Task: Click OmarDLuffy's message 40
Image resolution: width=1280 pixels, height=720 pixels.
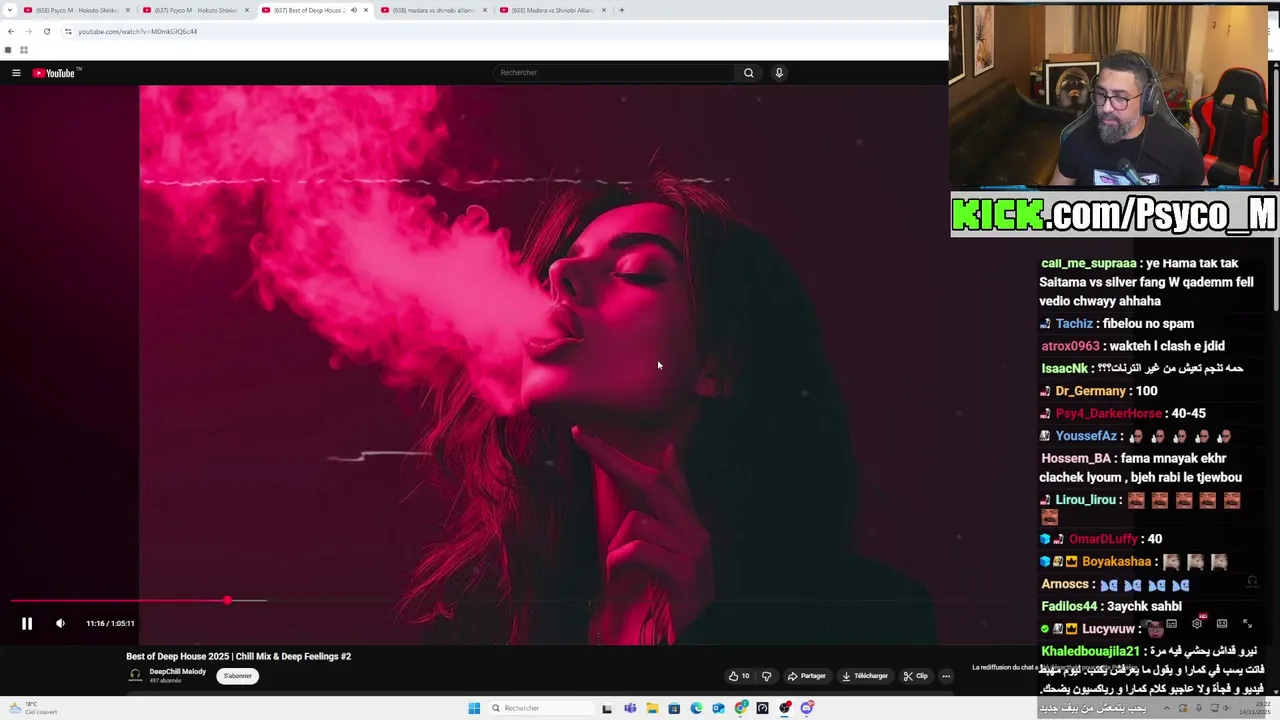Action: pos(1154,539)
